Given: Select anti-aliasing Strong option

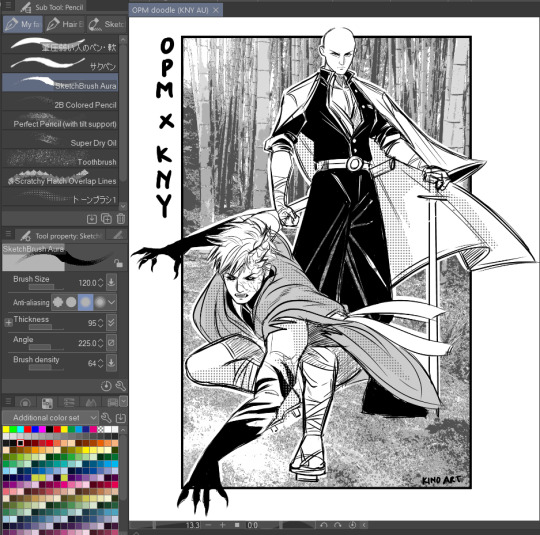Looking at the screenshot, I should (x=100, y=302).
